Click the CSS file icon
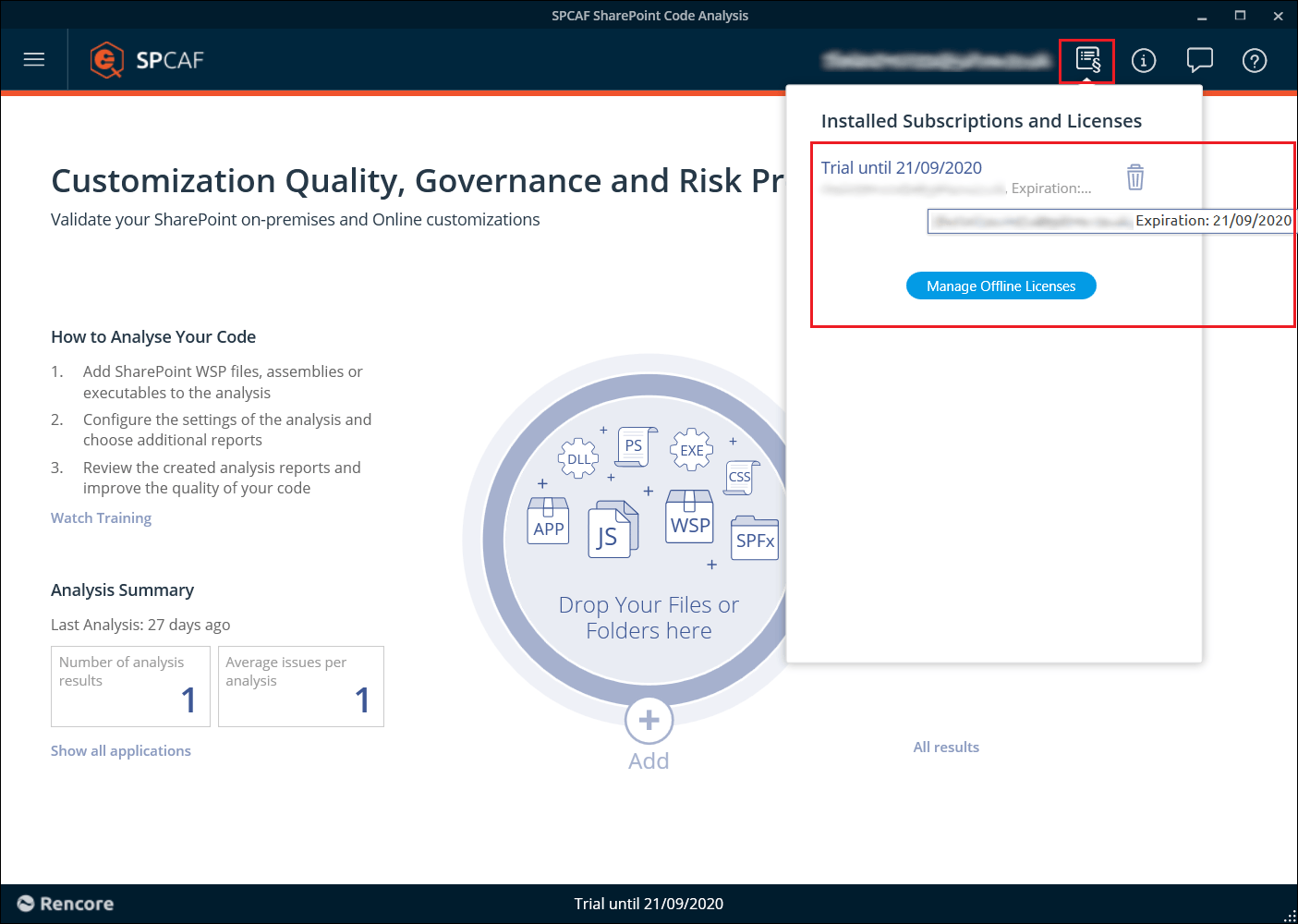This screenshot has width=1298, height=924. click(x=741, y=477)
